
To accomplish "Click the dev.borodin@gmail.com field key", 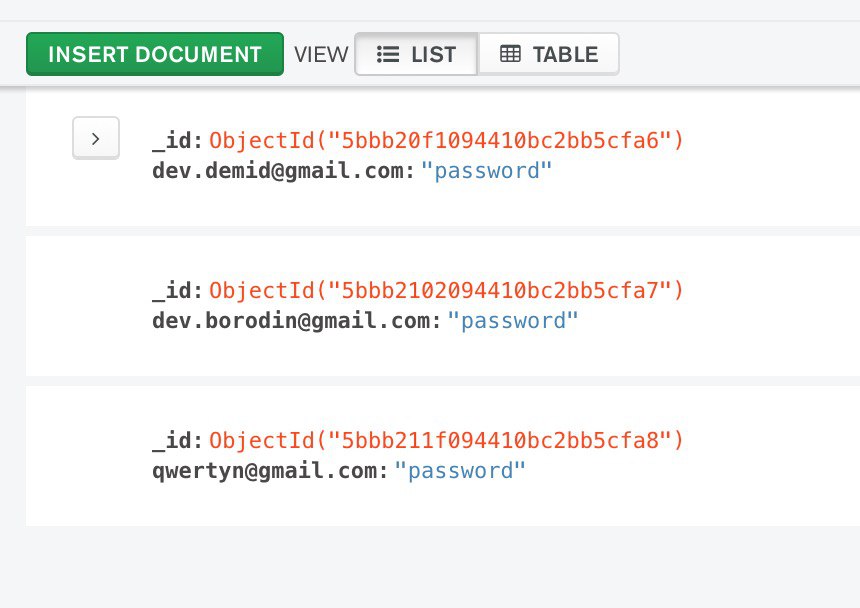I will 293,321.
